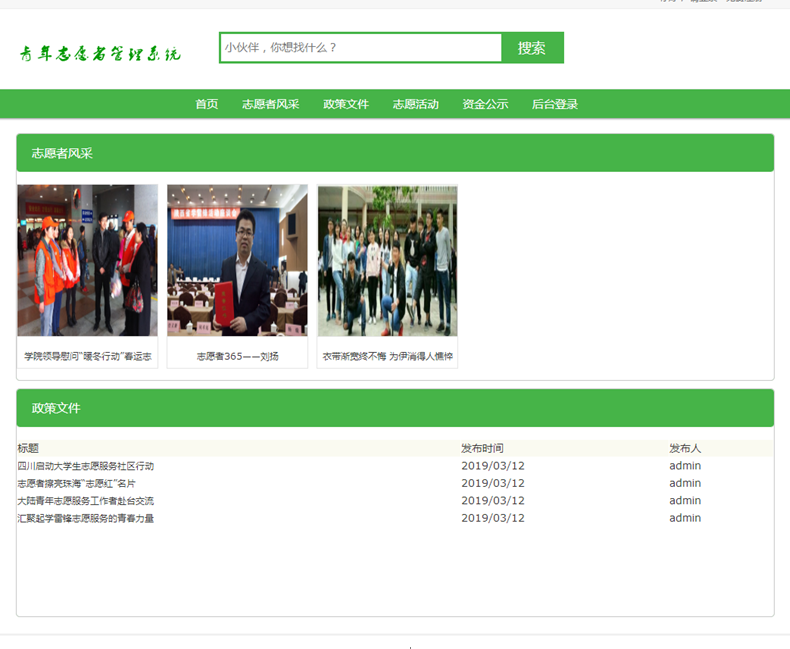
Task: Click the date in the 大陆青年志愿服务 row
Action: pyautogui.click(x=493, y=501)
